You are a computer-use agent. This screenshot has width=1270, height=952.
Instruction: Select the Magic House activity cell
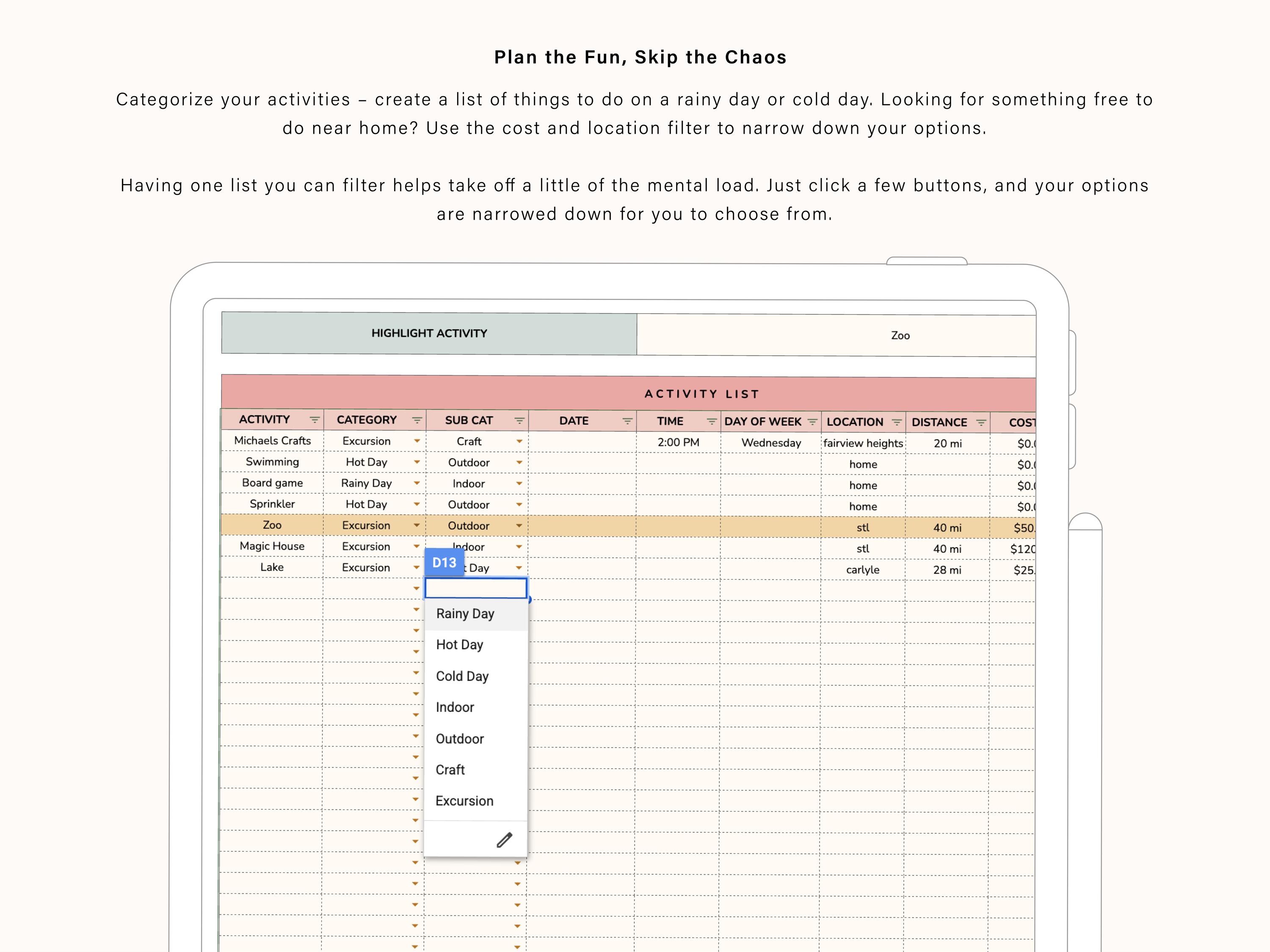(272, 546)
